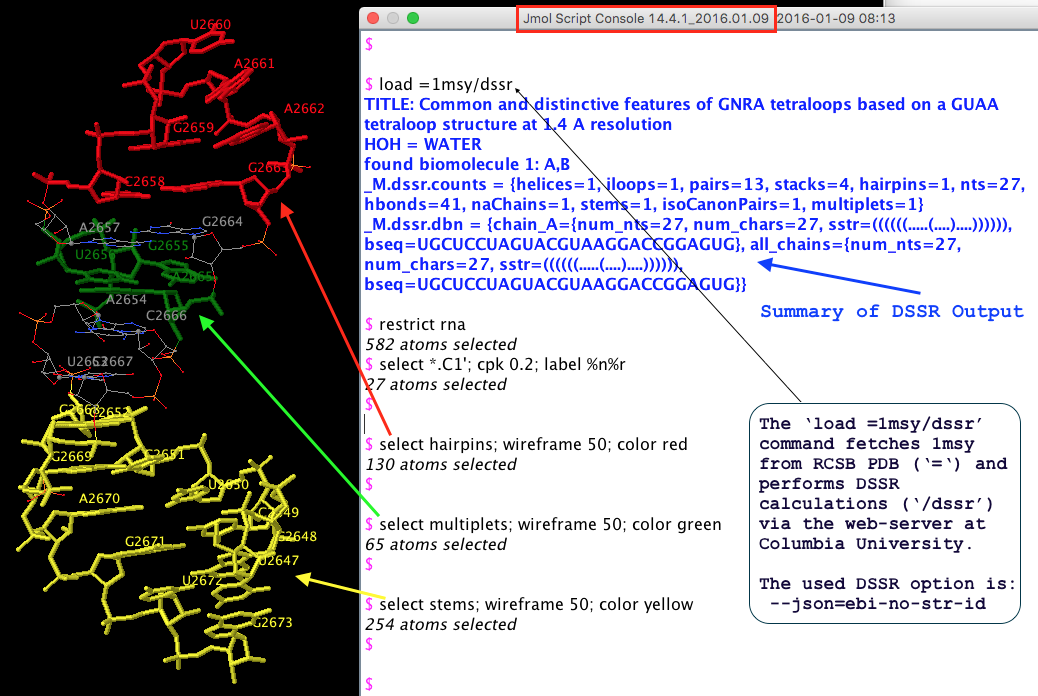Click the C2666 residue label
The height and width of the screenshot is (696, 1038).
(x=166, y=315)
